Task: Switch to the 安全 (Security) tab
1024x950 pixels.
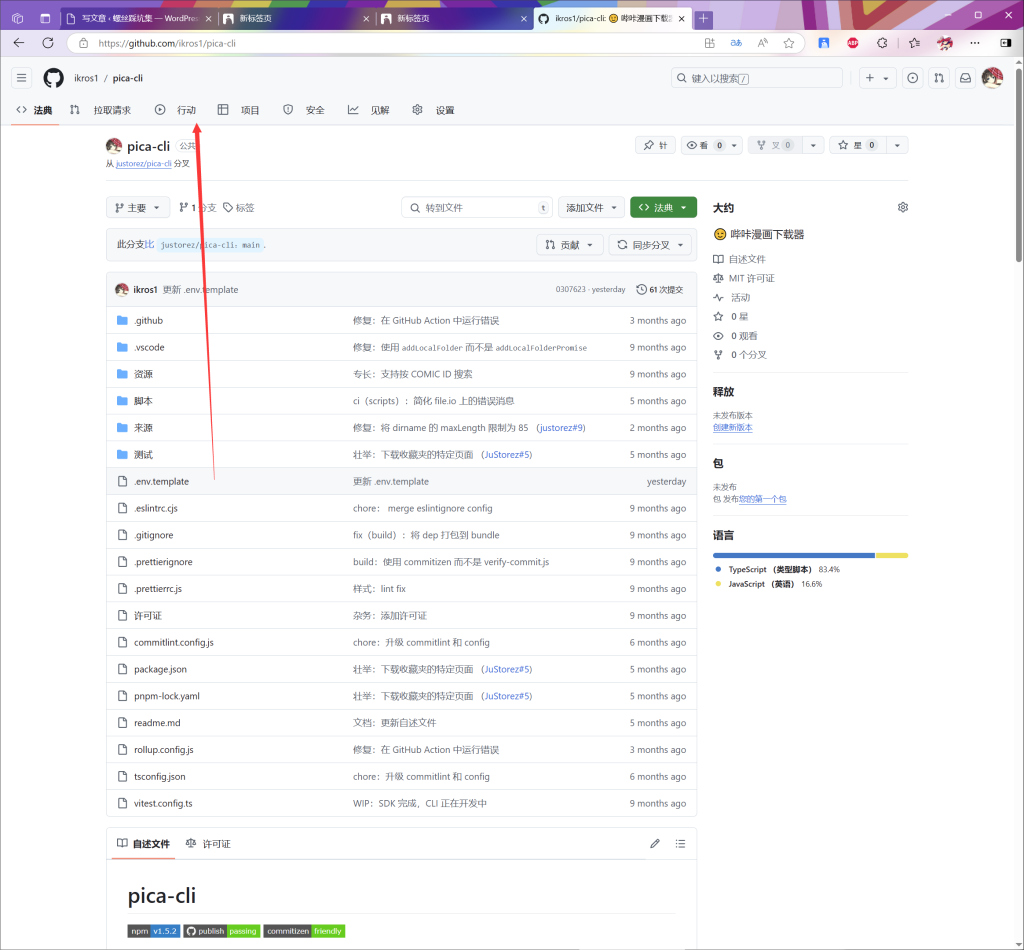Action: coord(304,110)
